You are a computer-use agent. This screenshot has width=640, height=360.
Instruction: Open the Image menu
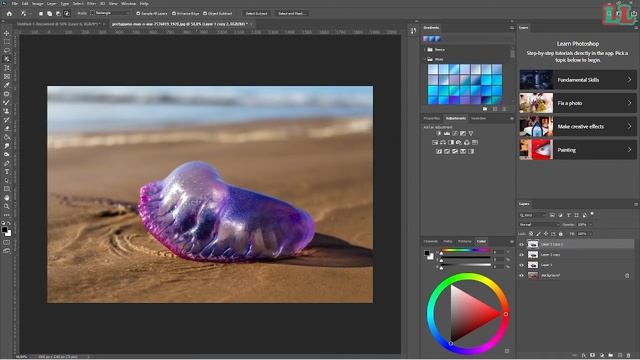coord(38,3)
